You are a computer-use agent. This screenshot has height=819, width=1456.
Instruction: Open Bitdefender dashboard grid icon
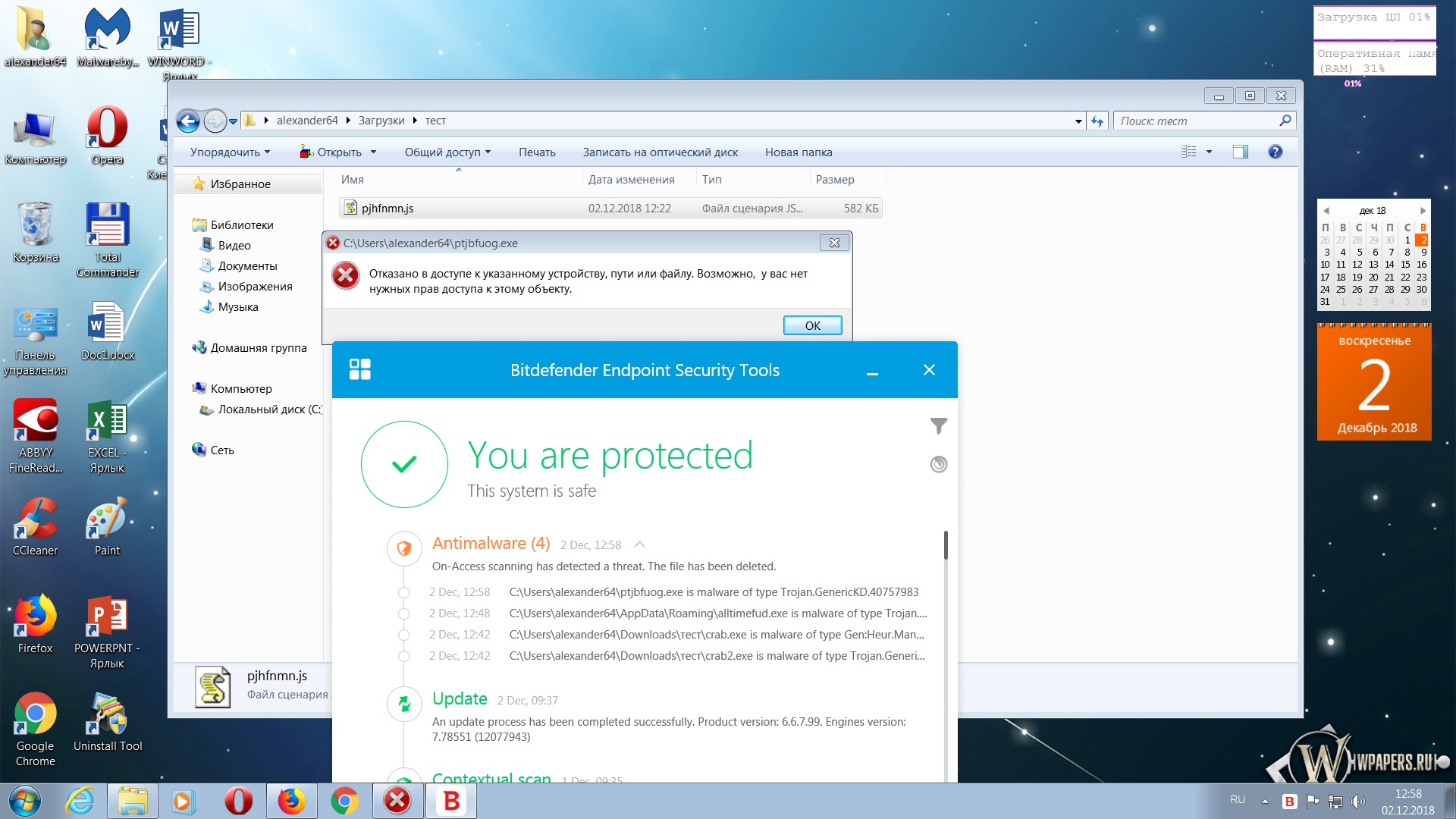click(x=359, y=369)
